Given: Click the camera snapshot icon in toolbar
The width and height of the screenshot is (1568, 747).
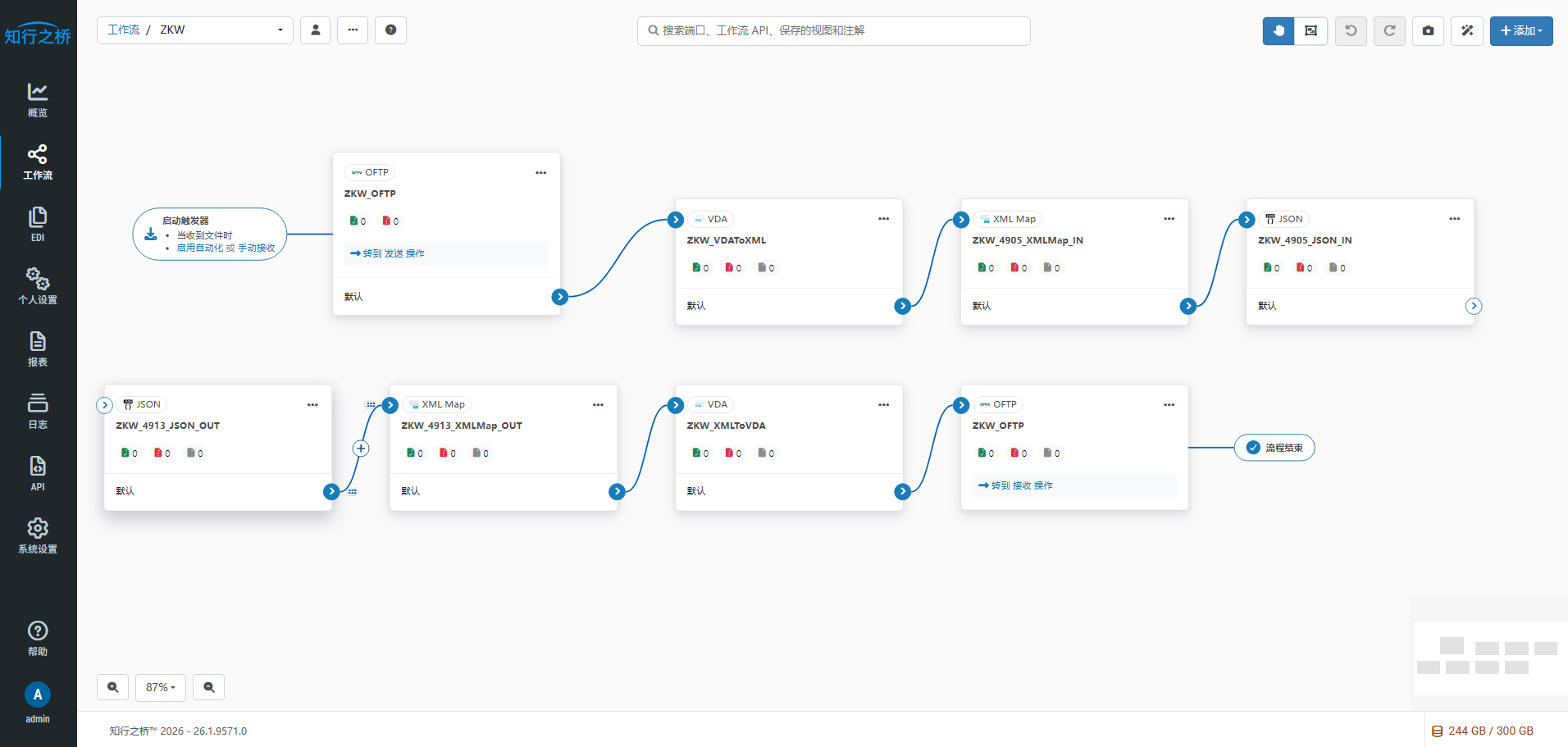Looking at the screenshot, I should tap(1428, 31).
